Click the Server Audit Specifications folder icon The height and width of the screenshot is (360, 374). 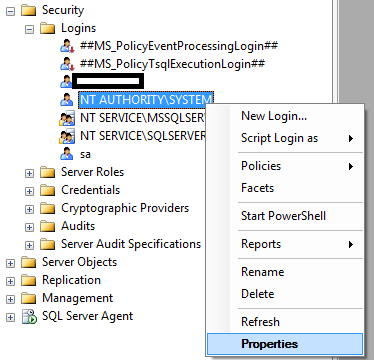pos(47,245)
